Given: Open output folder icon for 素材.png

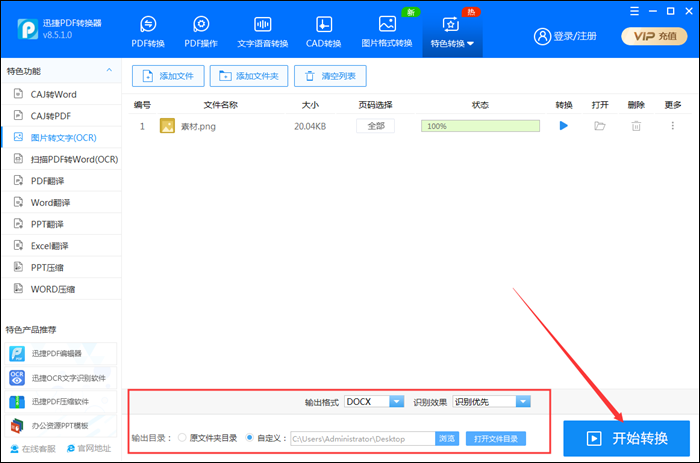Looking at the screenshot, I should tap(600, 126).
